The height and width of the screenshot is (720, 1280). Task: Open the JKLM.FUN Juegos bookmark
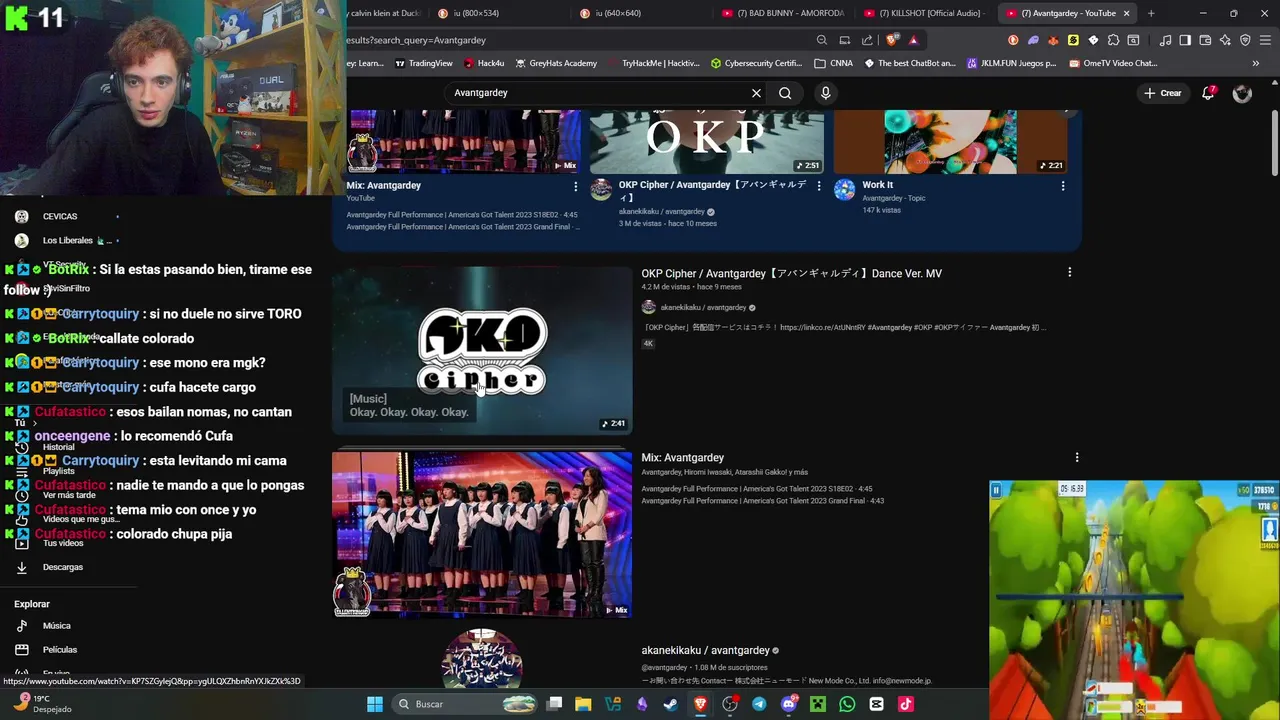(x=1010, y=63)
